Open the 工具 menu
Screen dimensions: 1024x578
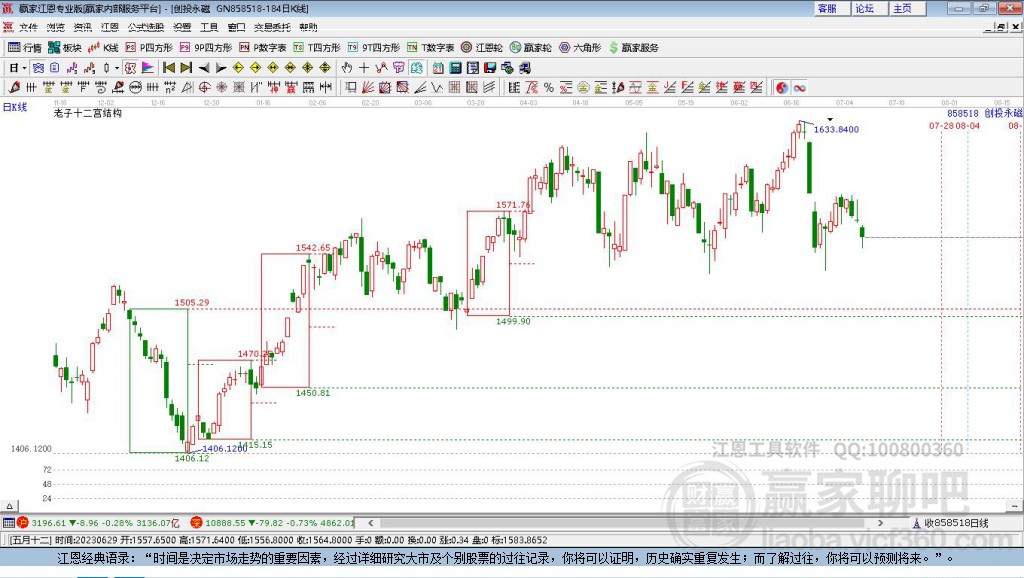tap(209, 27)
